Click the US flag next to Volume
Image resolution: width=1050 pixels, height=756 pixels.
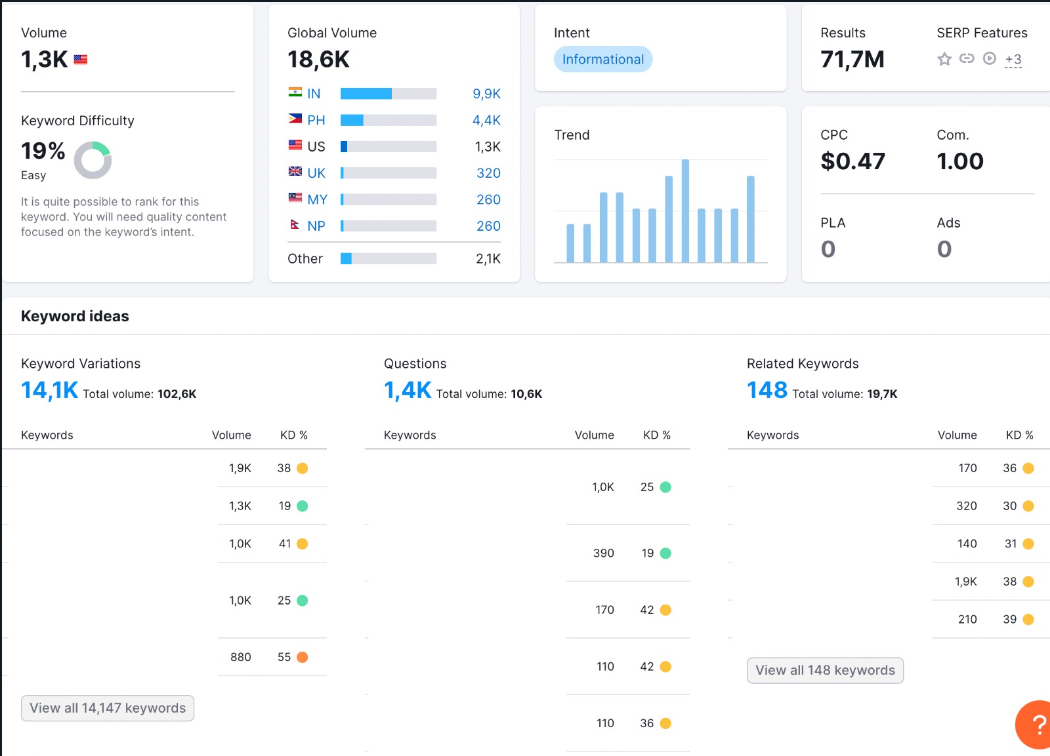click(x=80, y=60)
